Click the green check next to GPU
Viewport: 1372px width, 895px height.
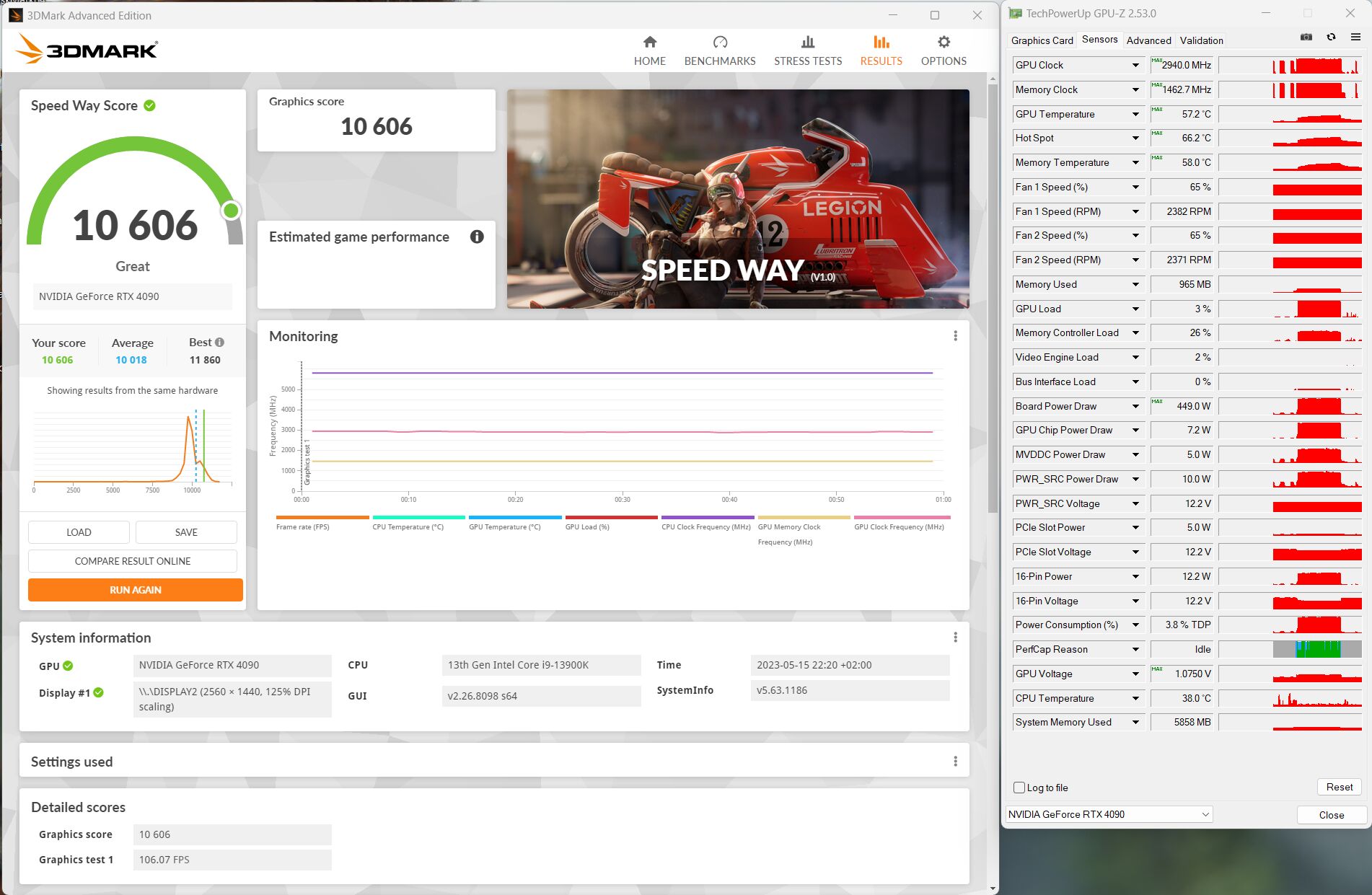pos(68,666)
